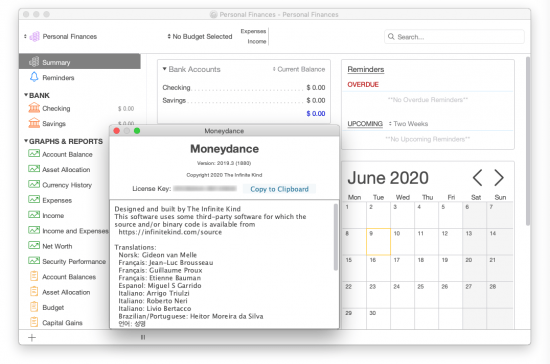Click the plus add button at bottom
This screenshot has height=364, width=550.
(x=32, y=337)
